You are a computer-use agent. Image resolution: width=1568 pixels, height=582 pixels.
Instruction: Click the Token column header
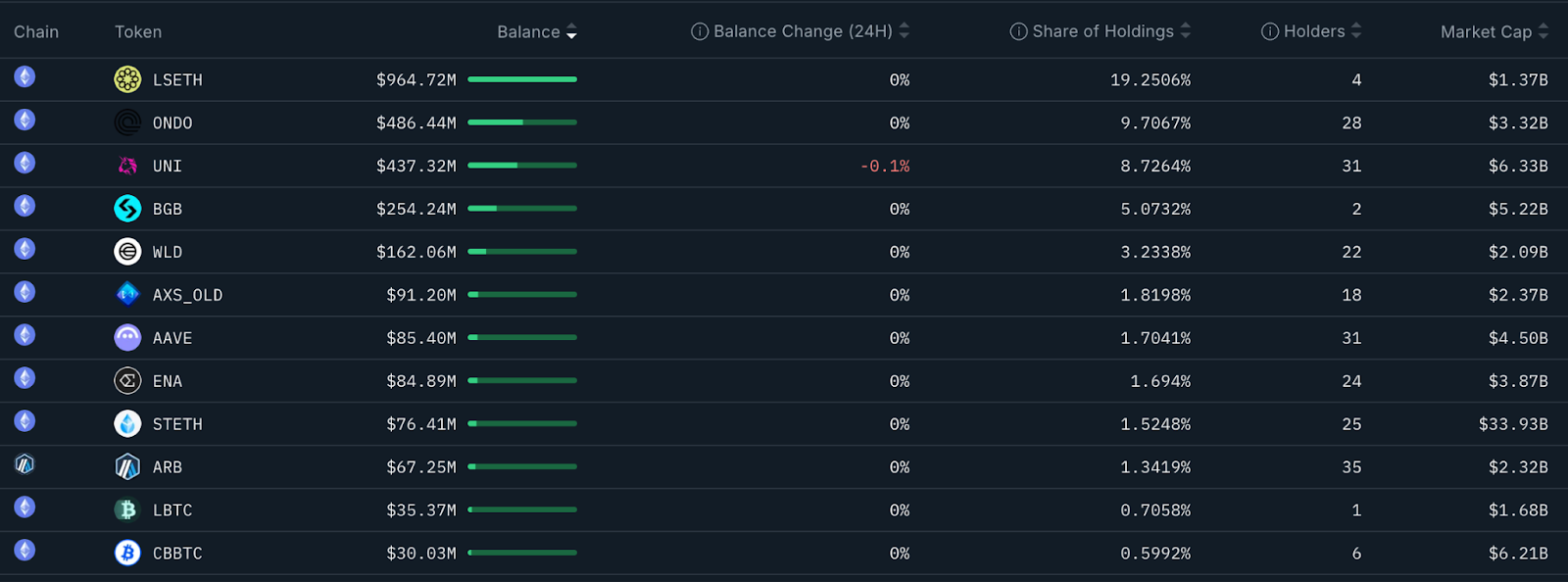click(138, 32)
